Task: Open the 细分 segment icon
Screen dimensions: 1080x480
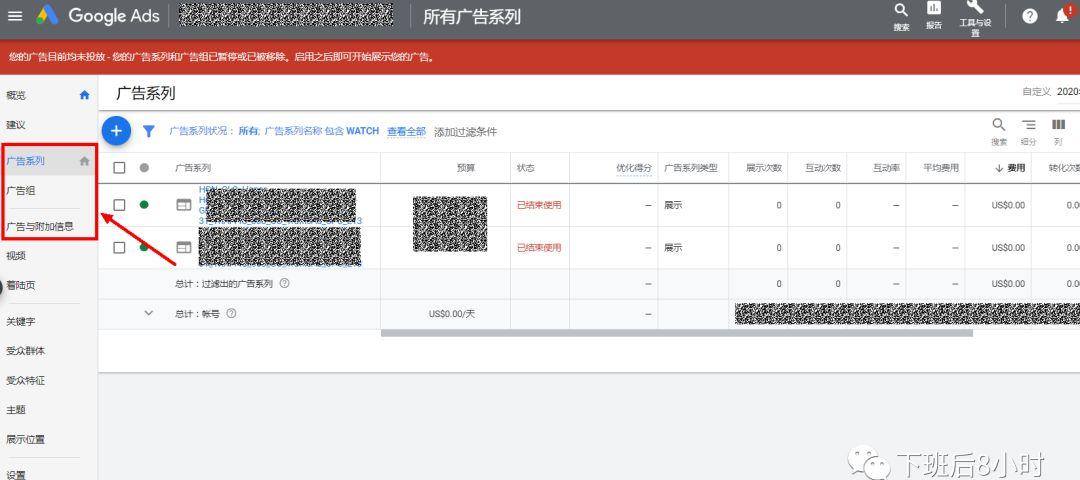Action: (x=1028, y=131)
